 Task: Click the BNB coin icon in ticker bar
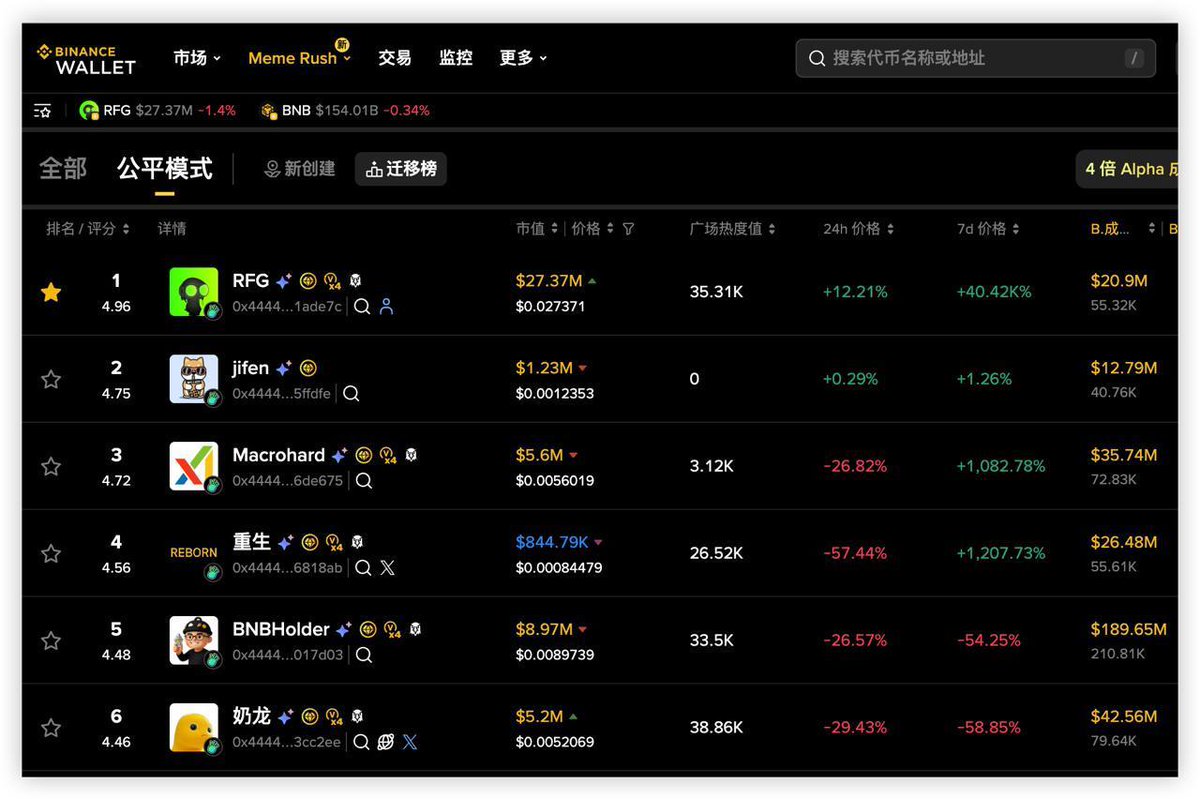tap(268, 111)
